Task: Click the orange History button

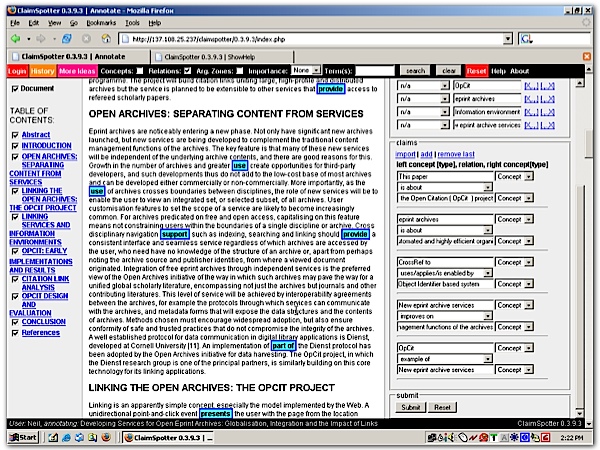Action: 42,71
